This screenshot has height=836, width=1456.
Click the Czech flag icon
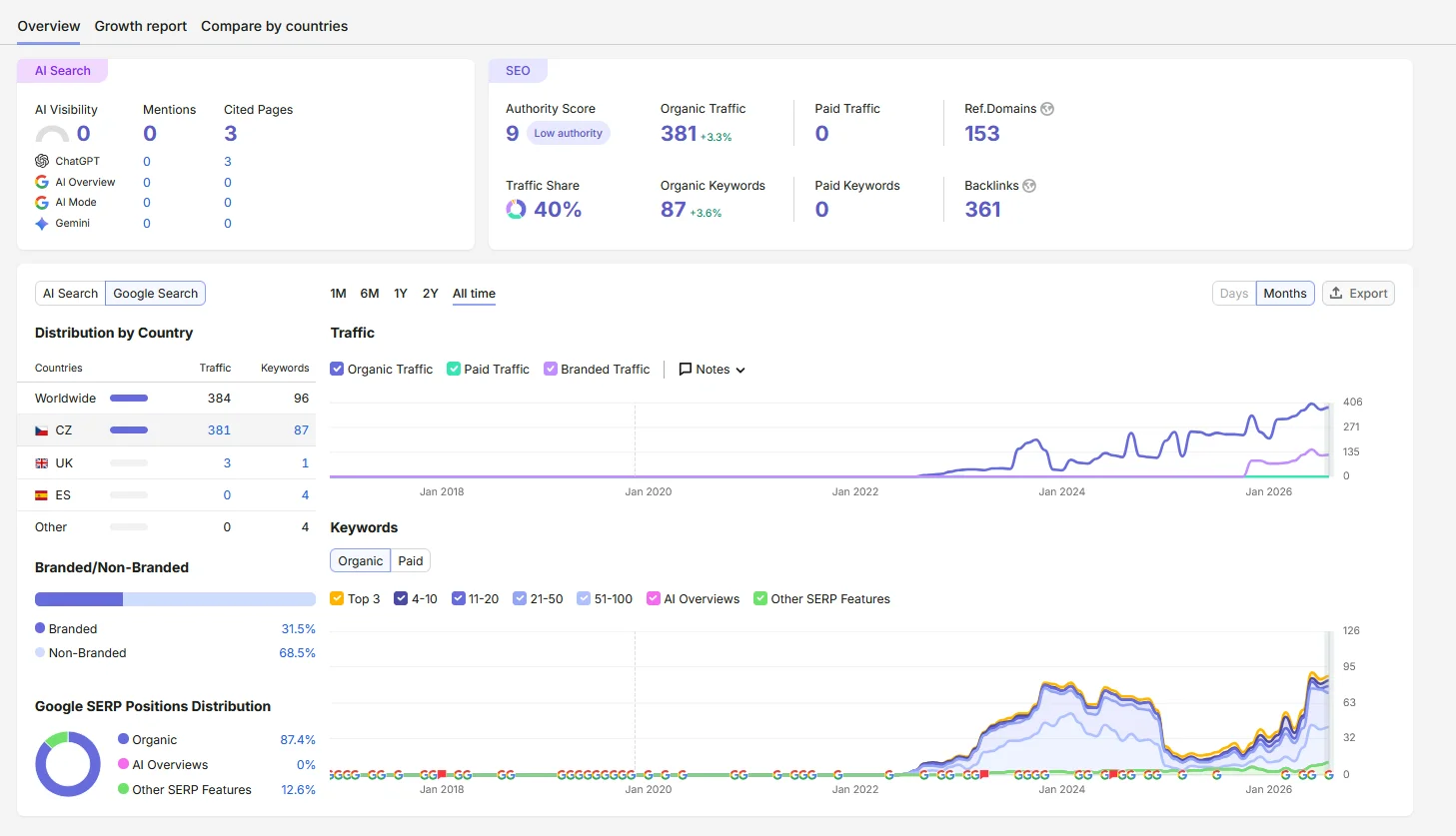point(42,430)
